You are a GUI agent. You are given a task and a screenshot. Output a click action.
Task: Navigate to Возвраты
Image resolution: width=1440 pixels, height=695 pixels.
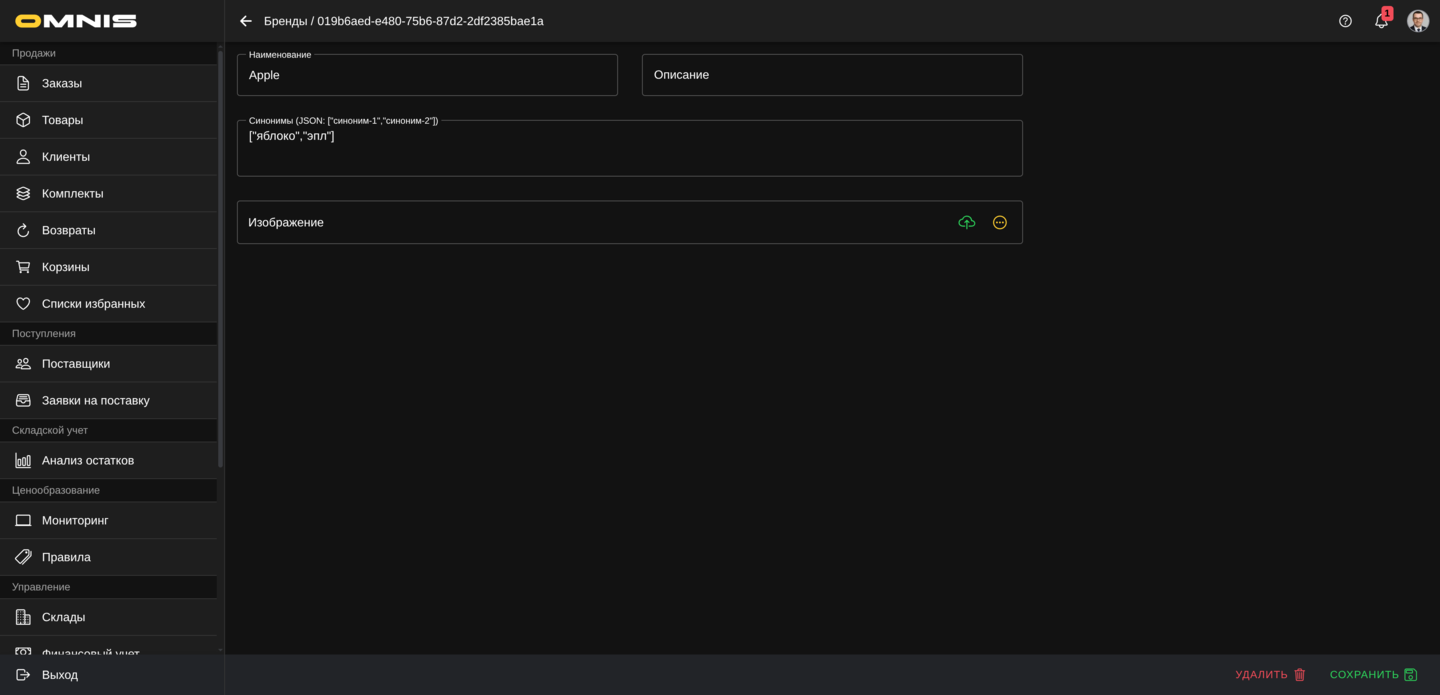click(x=68, y=230)
